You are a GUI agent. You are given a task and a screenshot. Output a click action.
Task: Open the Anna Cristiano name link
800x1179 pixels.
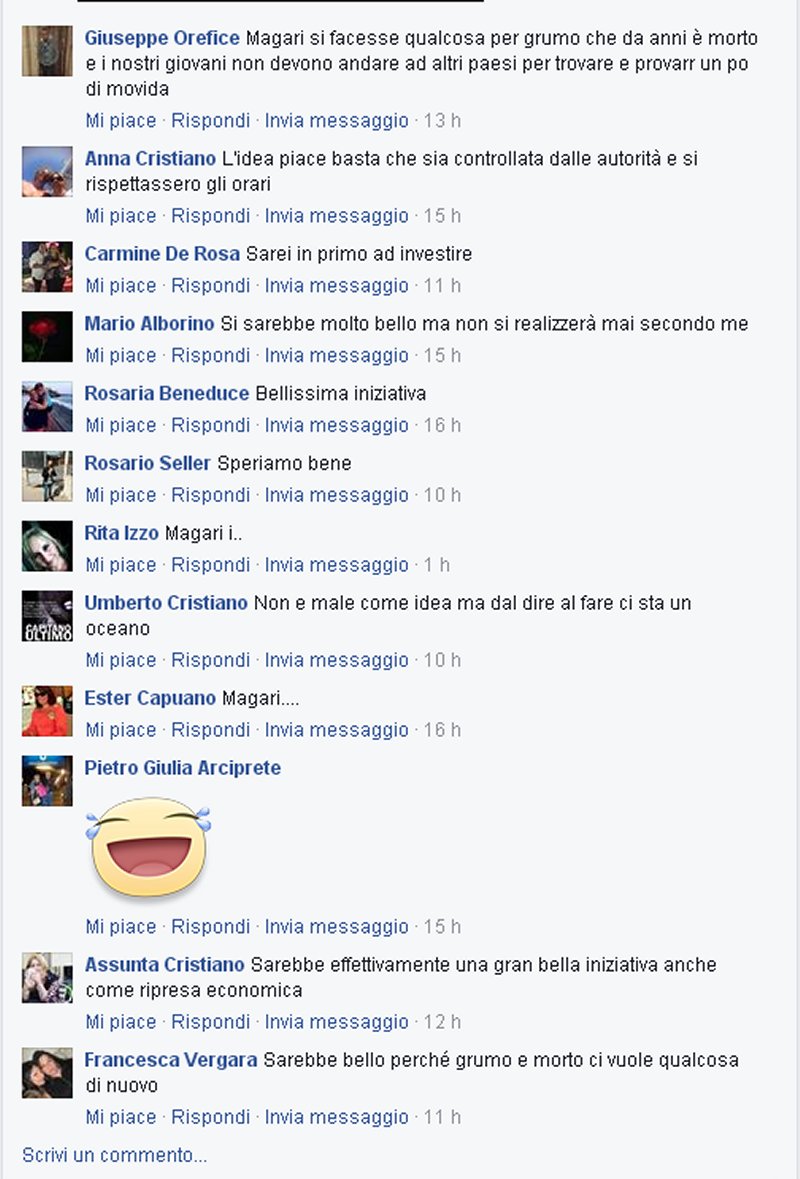coord(150,159)
